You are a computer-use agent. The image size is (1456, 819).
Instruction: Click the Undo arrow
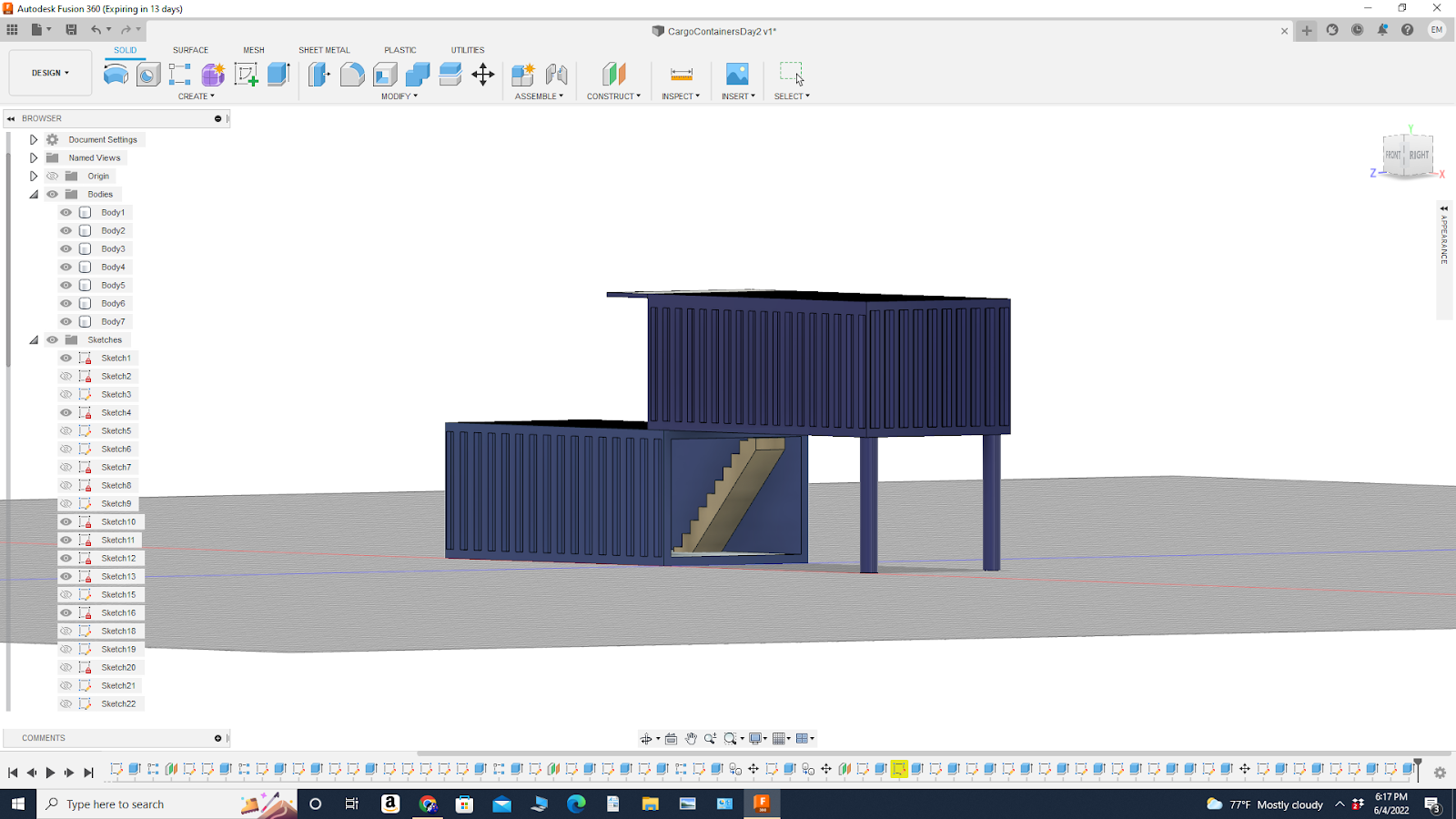point(96,30)
